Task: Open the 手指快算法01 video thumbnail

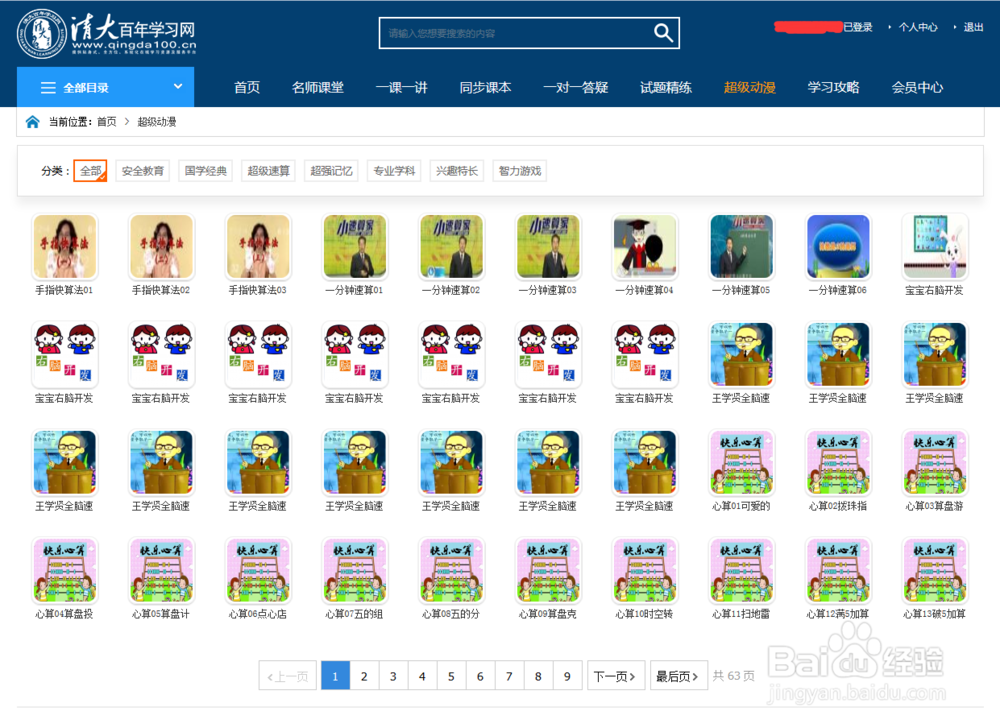Action: coord(64,246)
